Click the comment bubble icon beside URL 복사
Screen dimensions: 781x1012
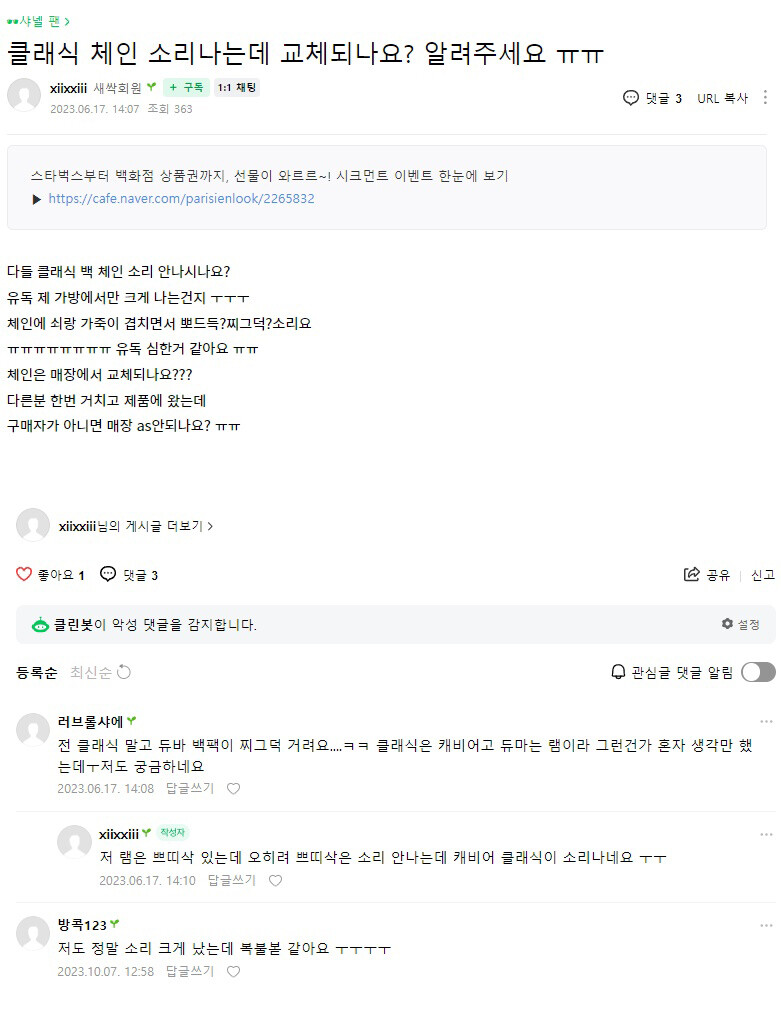click(x=630, y=98)
